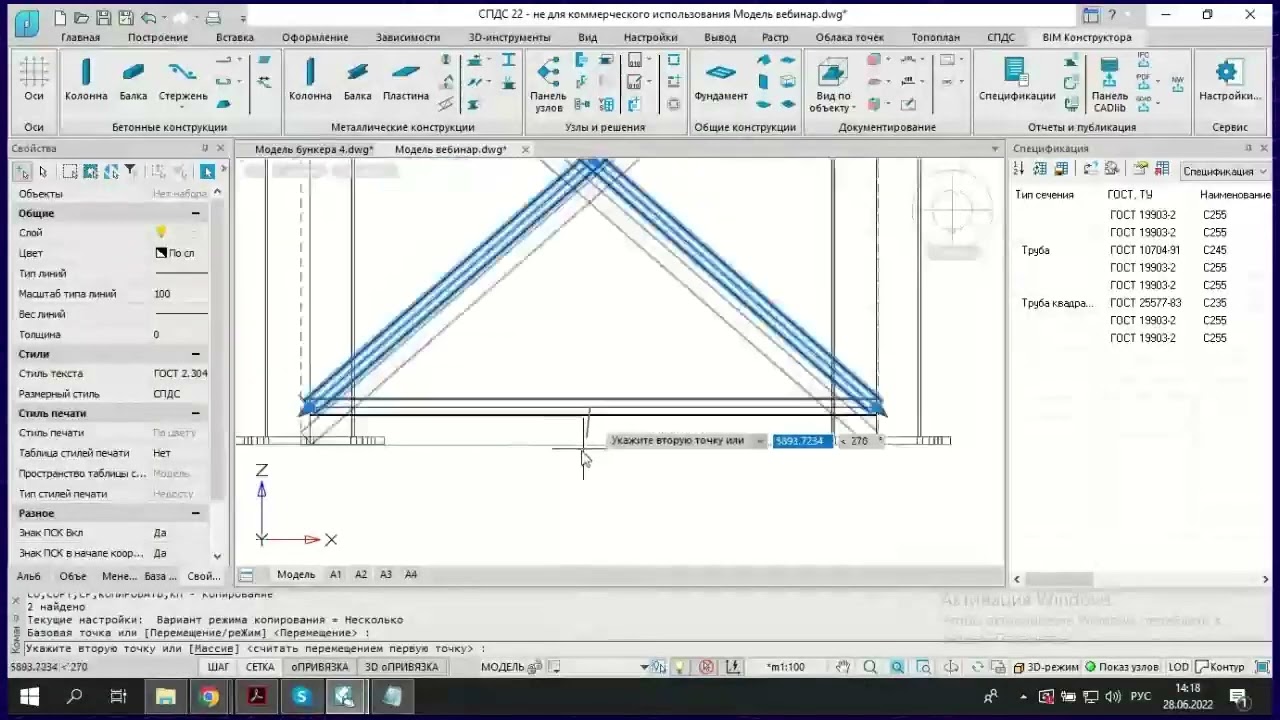
Task: Select the Оси grid tool
Action: pyautogui.click(x=34, y=79)
